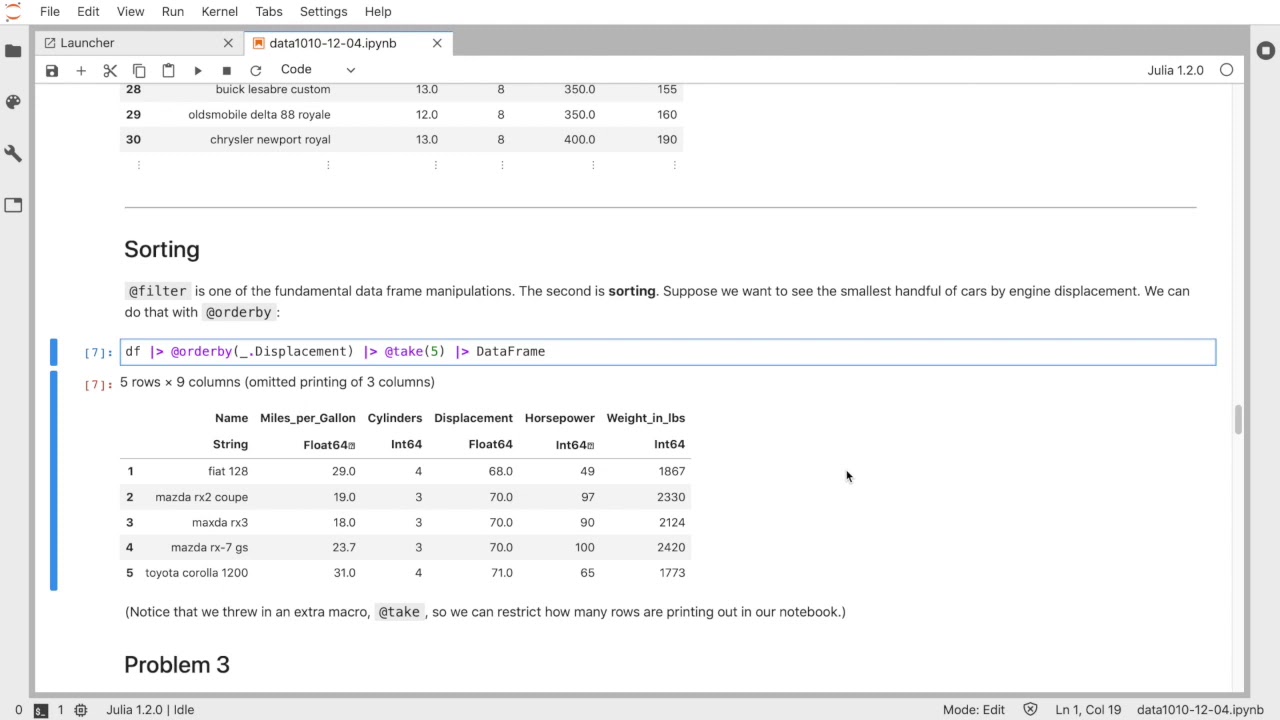The height and width of the screenshot is (720, 1280).
Task: Copy the selected cells icon
Action: (139, 70)
